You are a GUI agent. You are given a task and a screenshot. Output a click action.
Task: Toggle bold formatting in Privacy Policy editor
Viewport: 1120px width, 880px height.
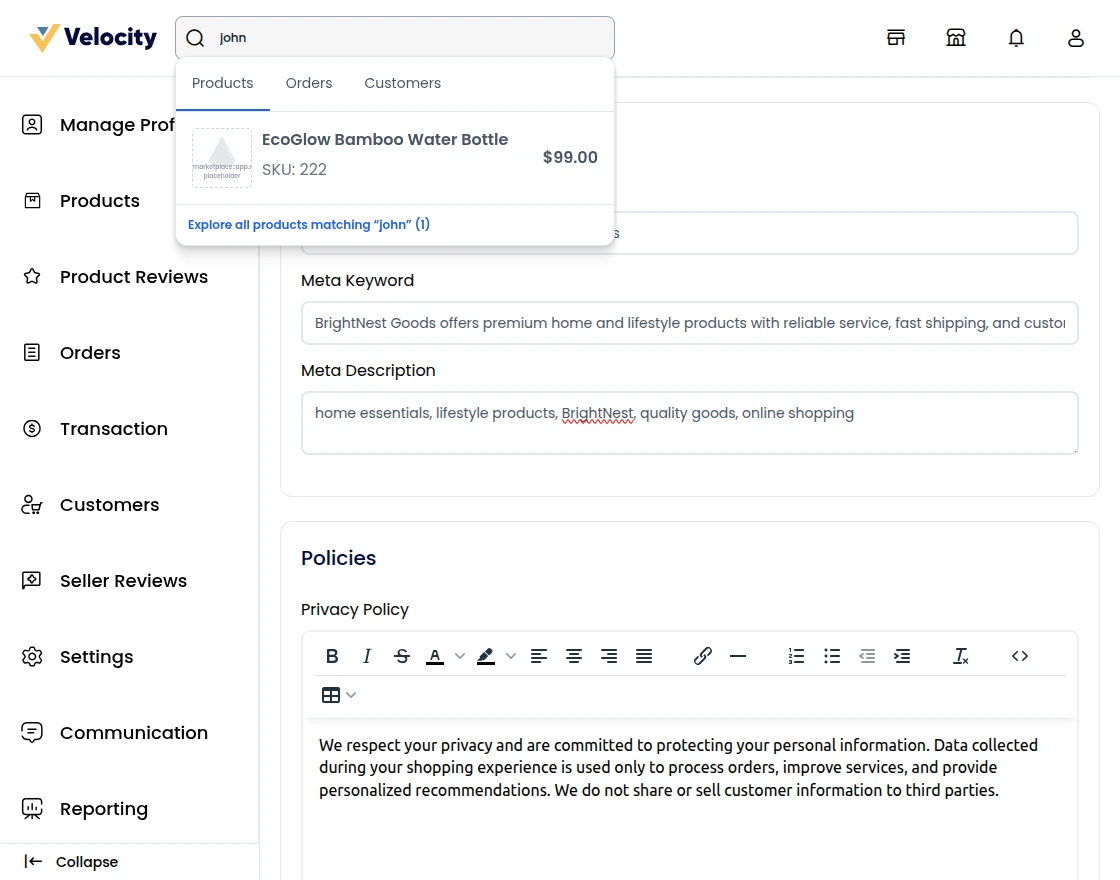(x=332, y=656)
